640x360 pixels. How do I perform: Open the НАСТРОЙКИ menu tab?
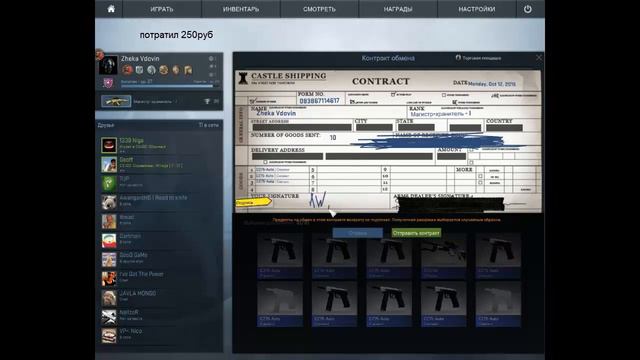[477, 9]
